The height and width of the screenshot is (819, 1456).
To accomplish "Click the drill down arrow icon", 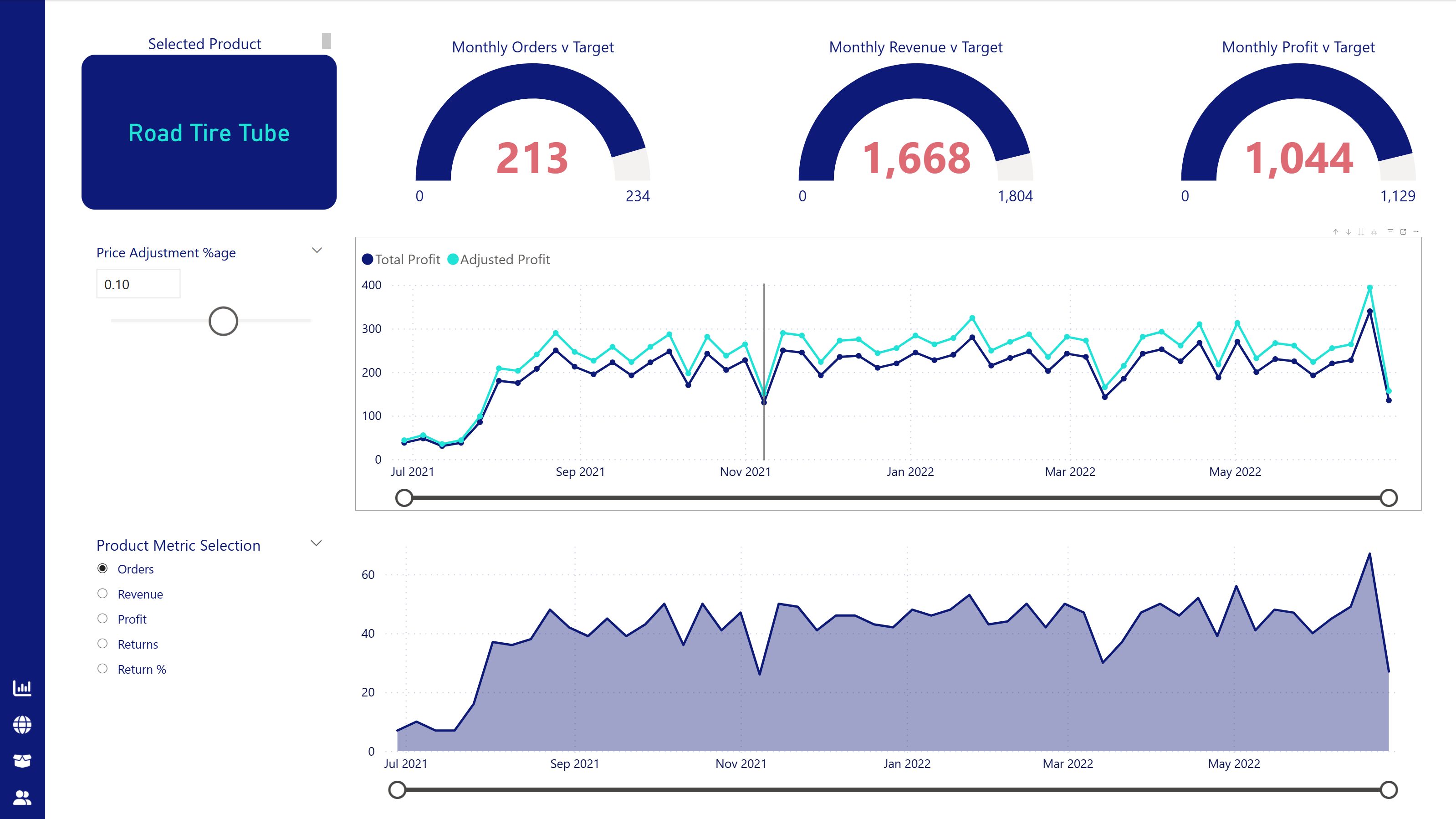I will click(x=1349, y=232).
